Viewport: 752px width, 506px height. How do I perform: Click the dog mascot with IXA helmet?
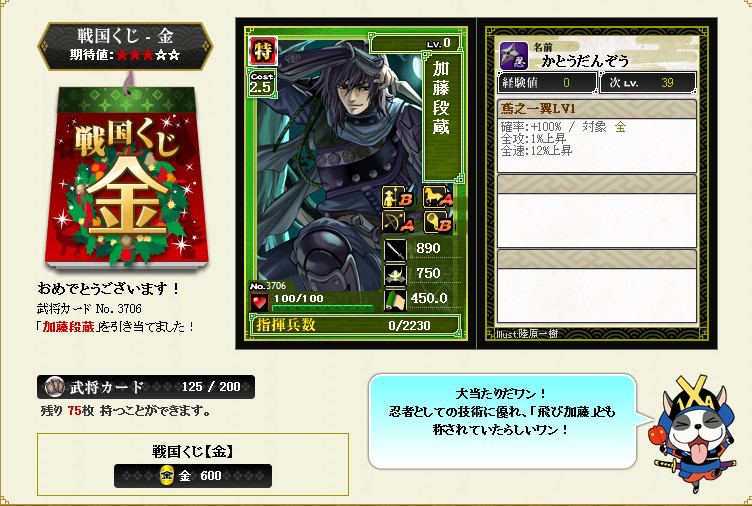point(694,432)
